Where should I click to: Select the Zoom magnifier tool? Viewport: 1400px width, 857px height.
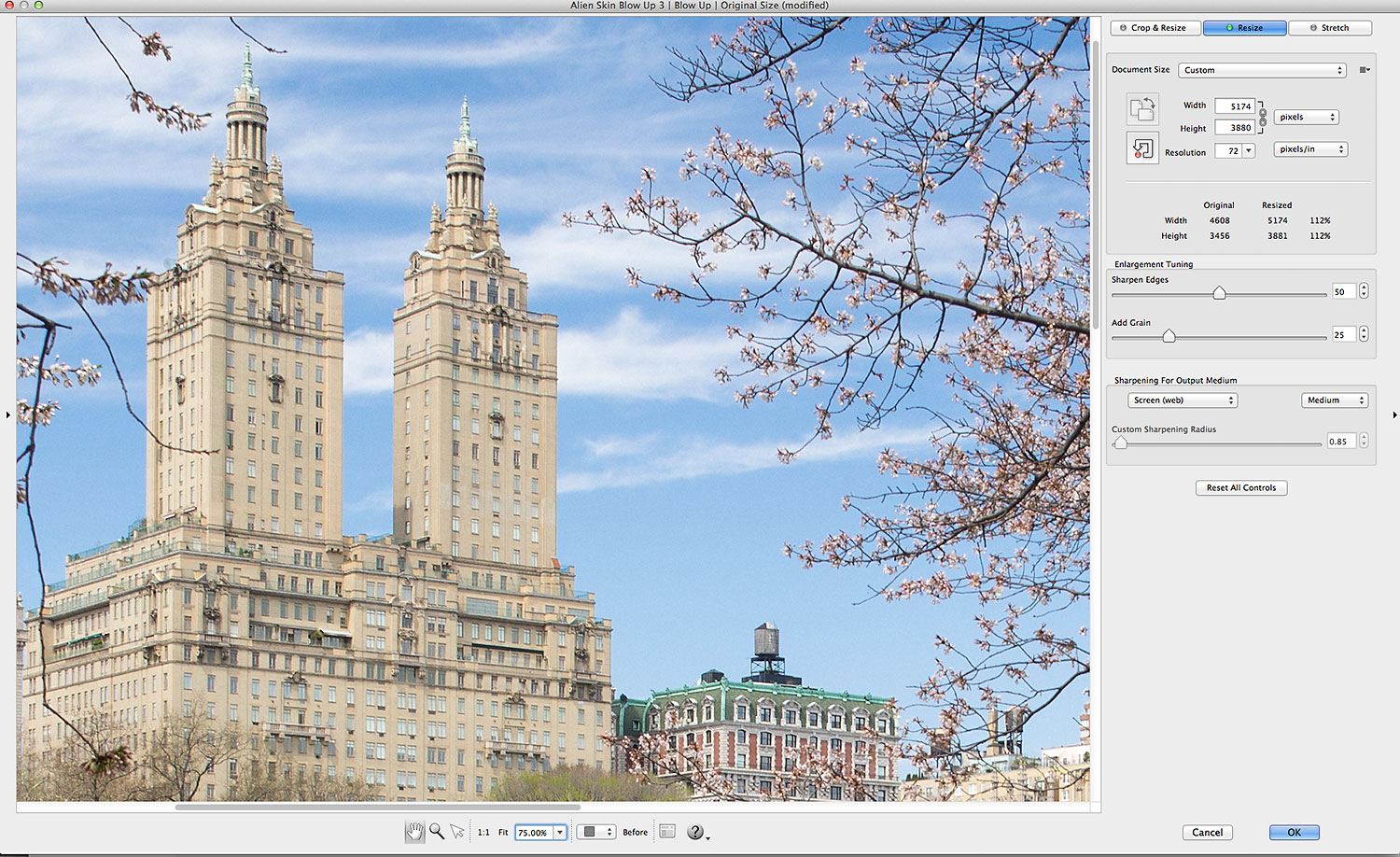437,831
